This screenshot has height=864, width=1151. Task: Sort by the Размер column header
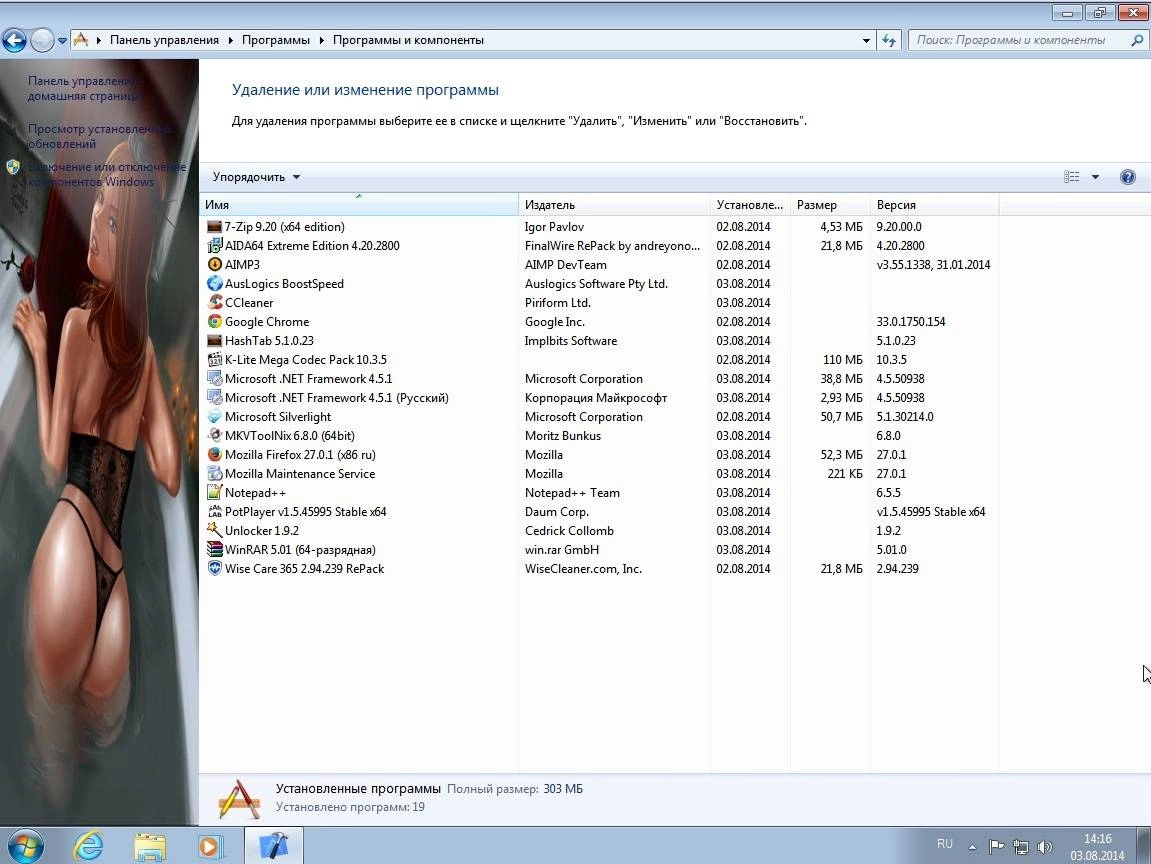click(x=830, y=205)
